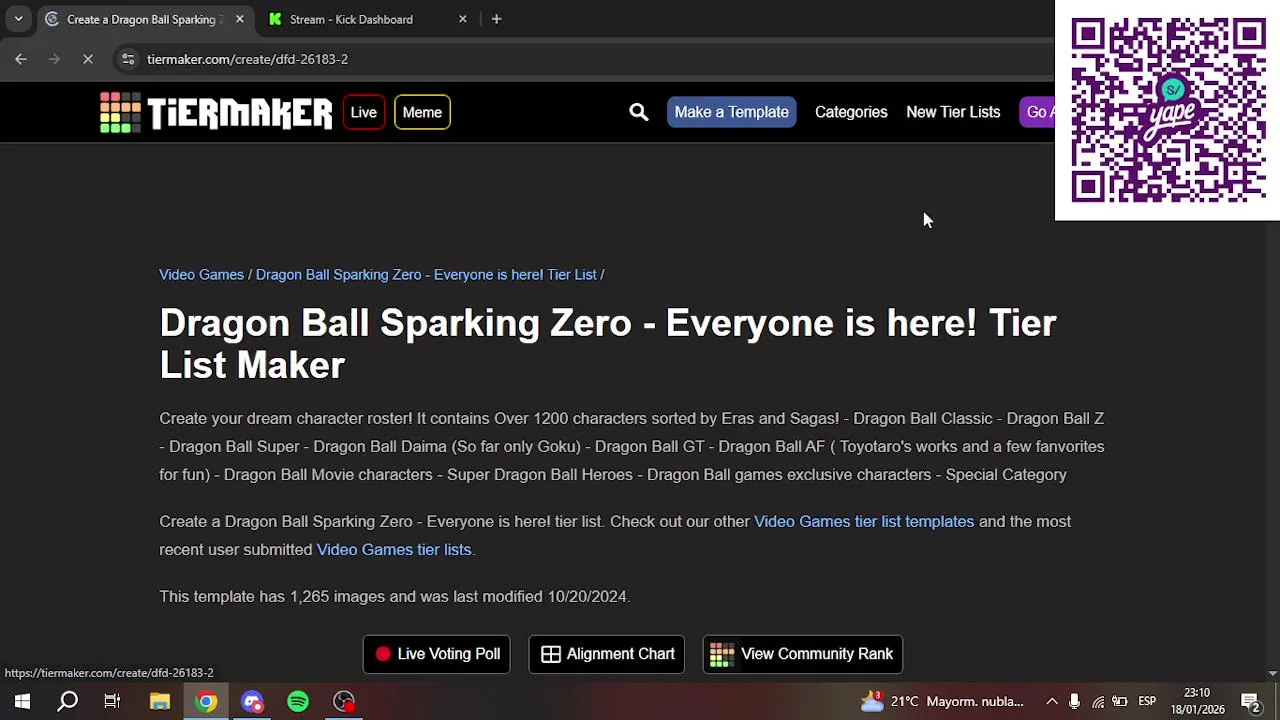The image size is (1280, 720).
Task: Start a Live Voting Poll
Action: pos(436,654)
